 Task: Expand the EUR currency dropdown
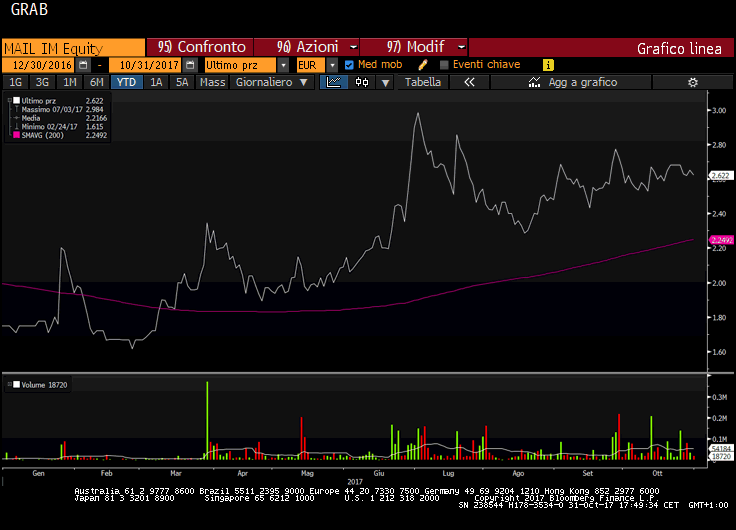(x=333, y=64)
